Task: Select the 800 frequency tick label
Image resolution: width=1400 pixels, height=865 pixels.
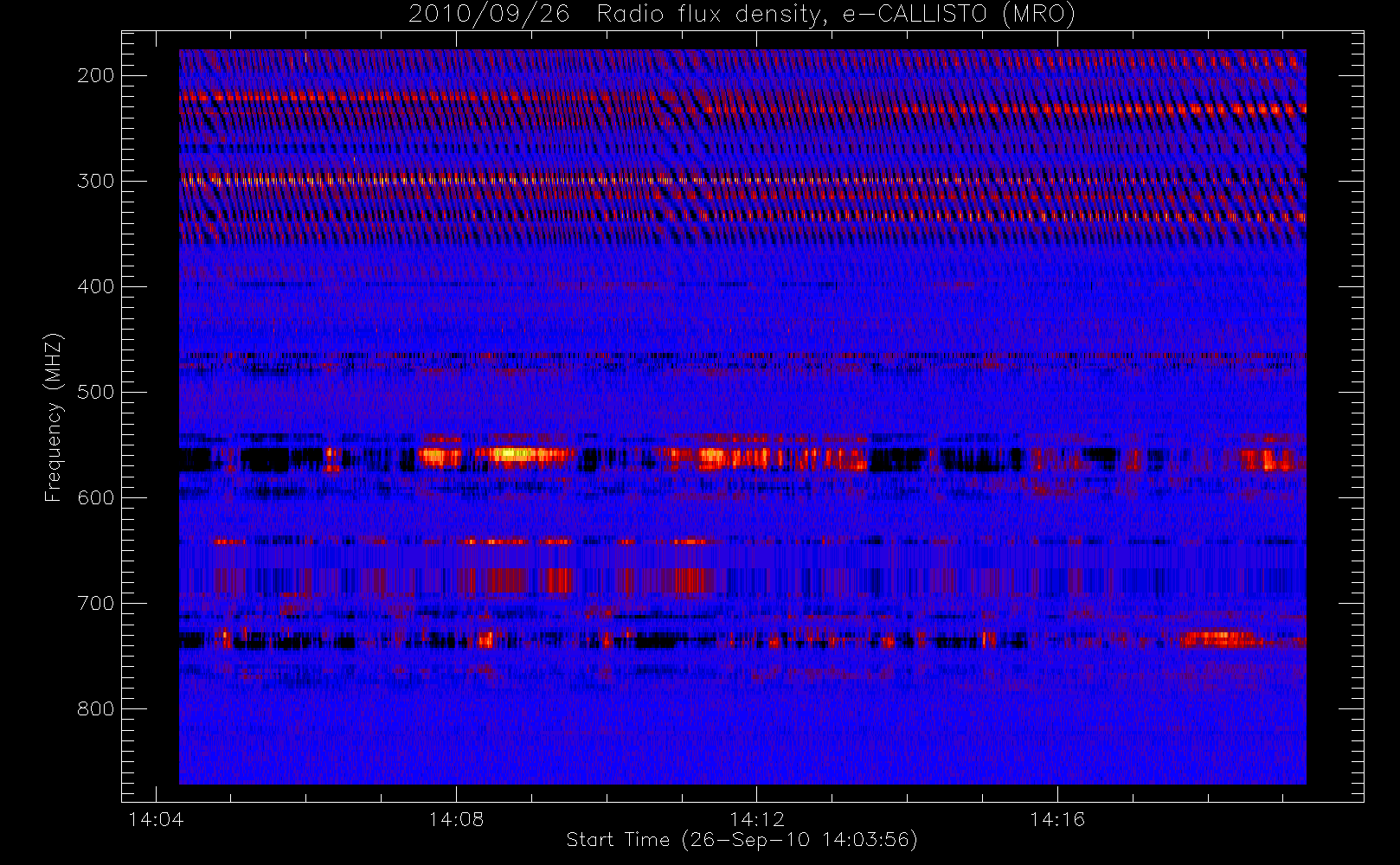Action: [95, 708]
